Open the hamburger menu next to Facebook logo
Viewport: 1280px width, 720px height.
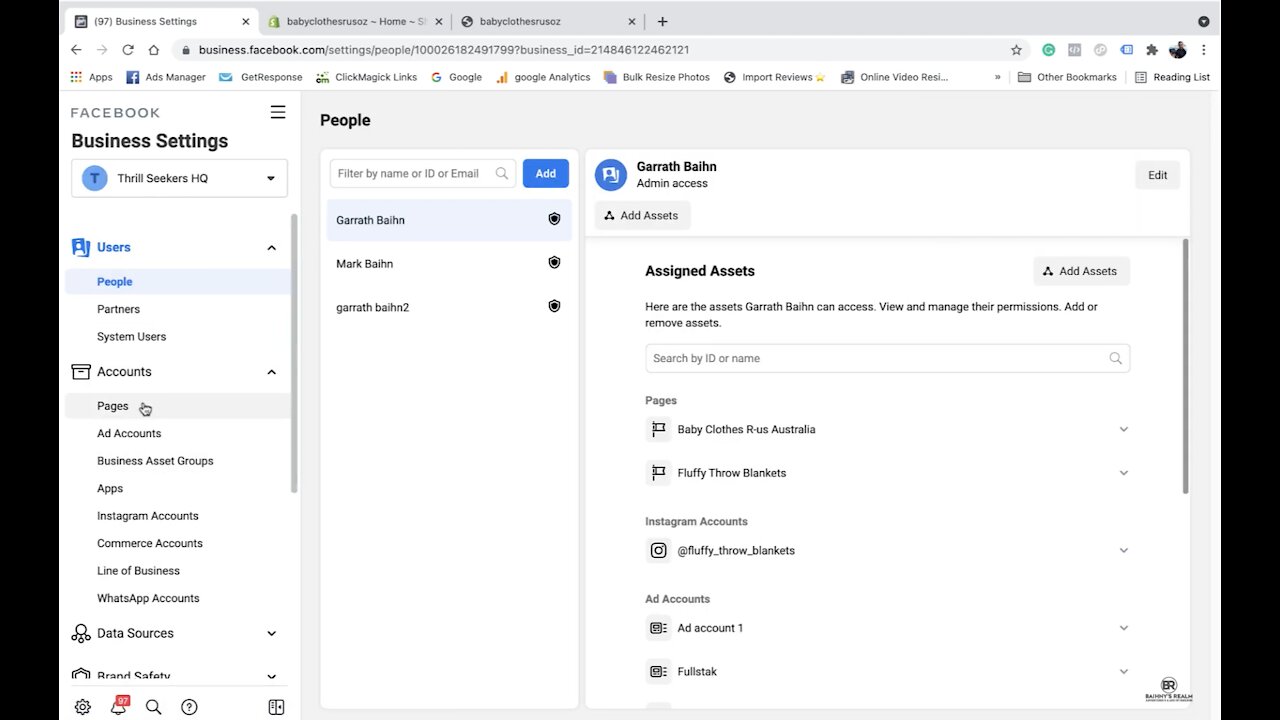pos(278,112)
